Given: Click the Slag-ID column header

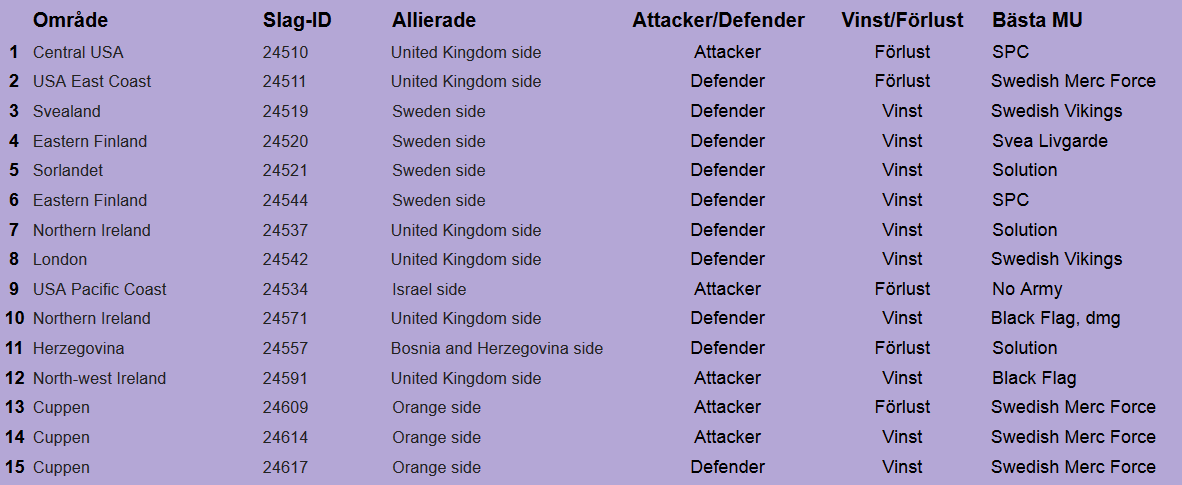Looking at the screenshot, I should pyautogui.click(x=297, y=20).
